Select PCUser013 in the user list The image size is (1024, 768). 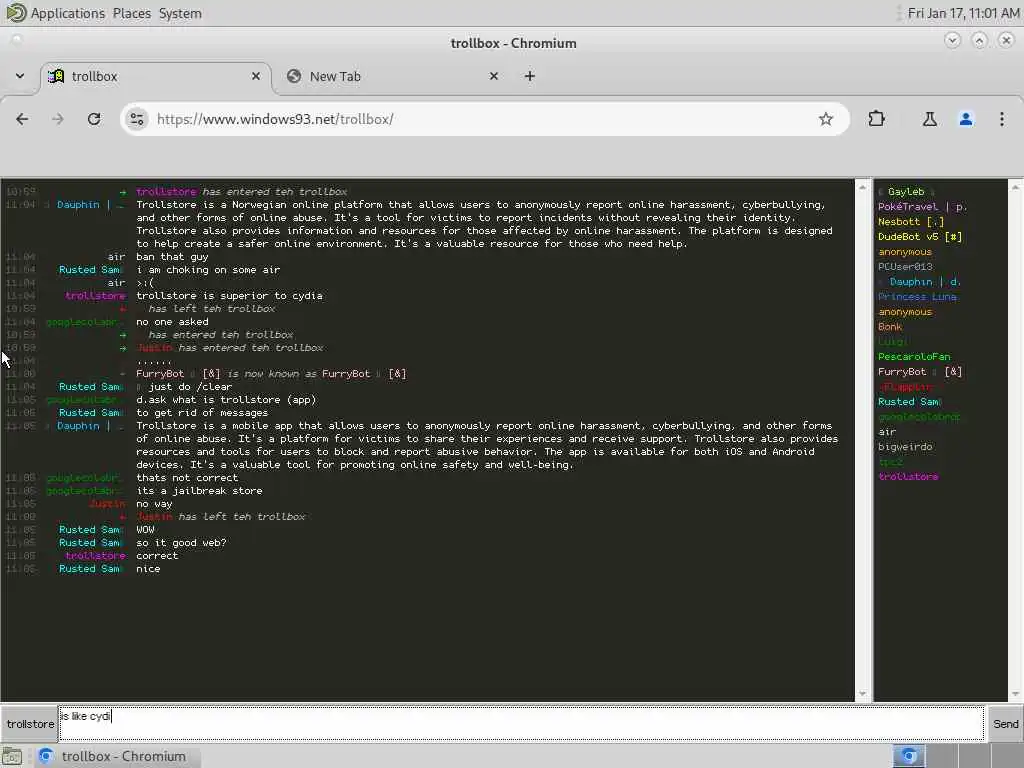pos(905,266)
